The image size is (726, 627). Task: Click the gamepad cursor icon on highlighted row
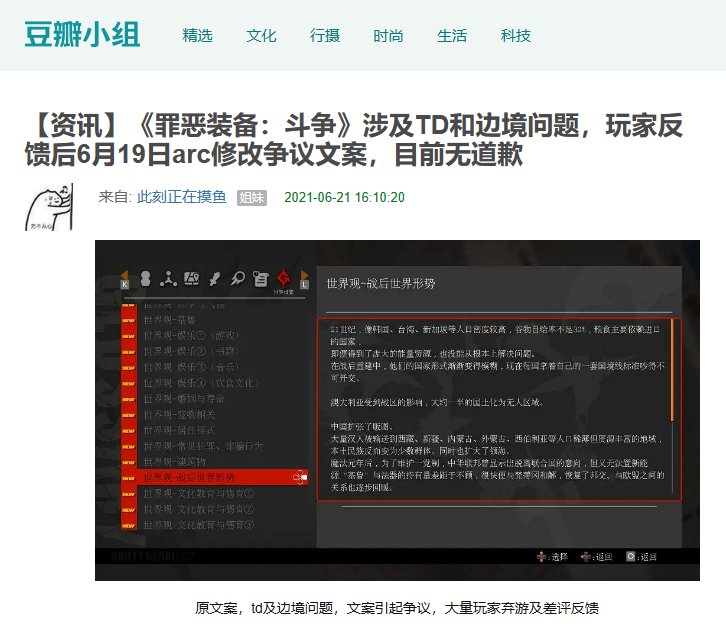(x=300, y=477)
